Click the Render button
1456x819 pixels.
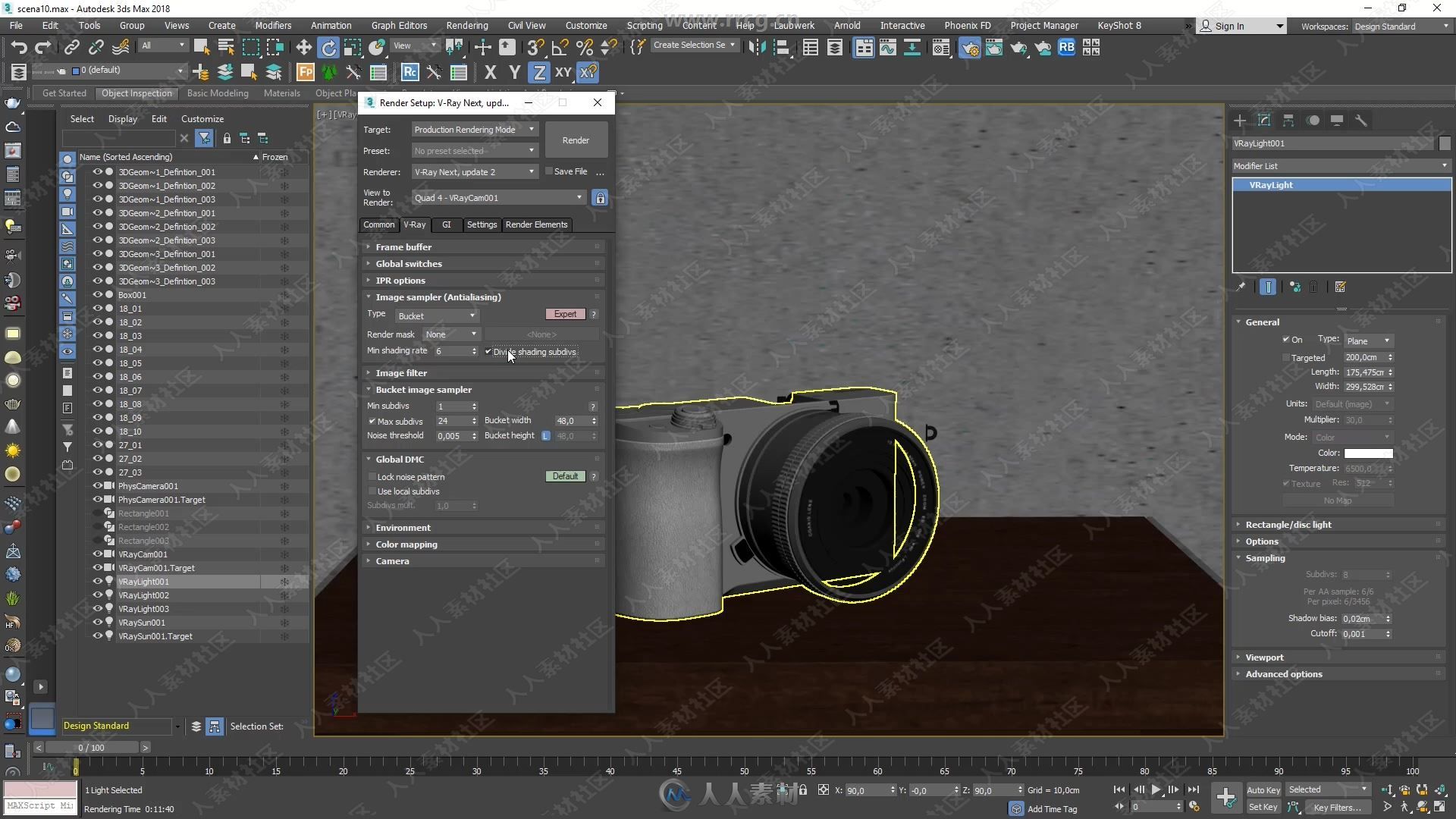[575, 140]
